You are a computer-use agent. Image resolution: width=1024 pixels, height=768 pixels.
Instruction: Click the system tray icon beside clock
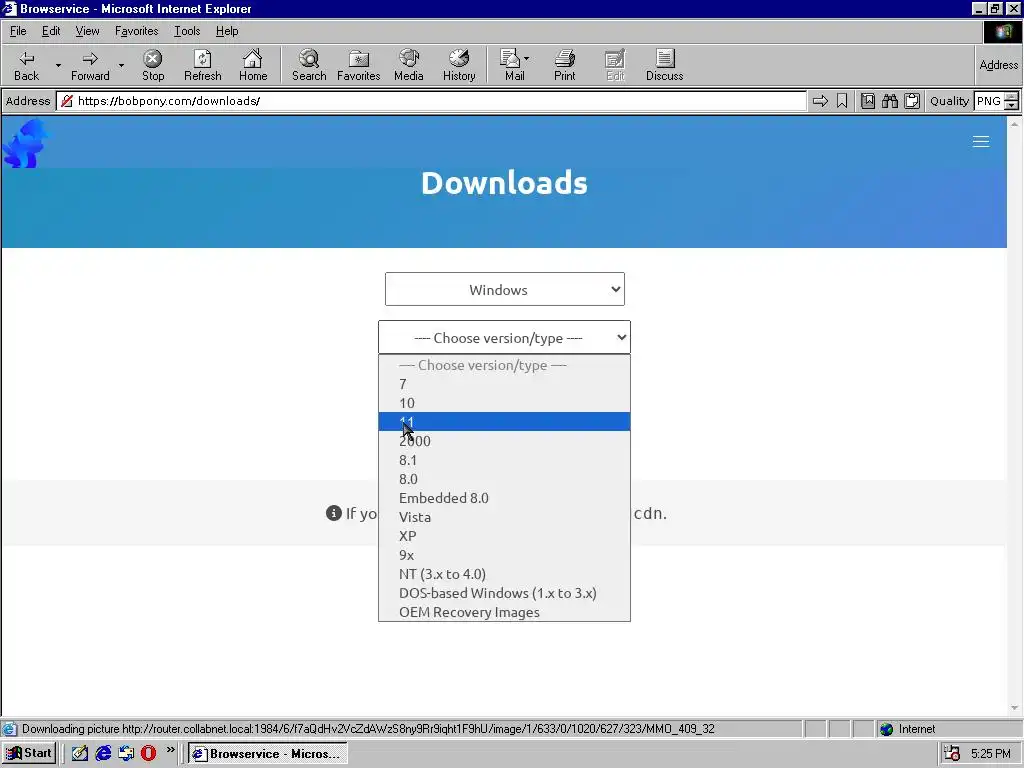coord(952,754)
